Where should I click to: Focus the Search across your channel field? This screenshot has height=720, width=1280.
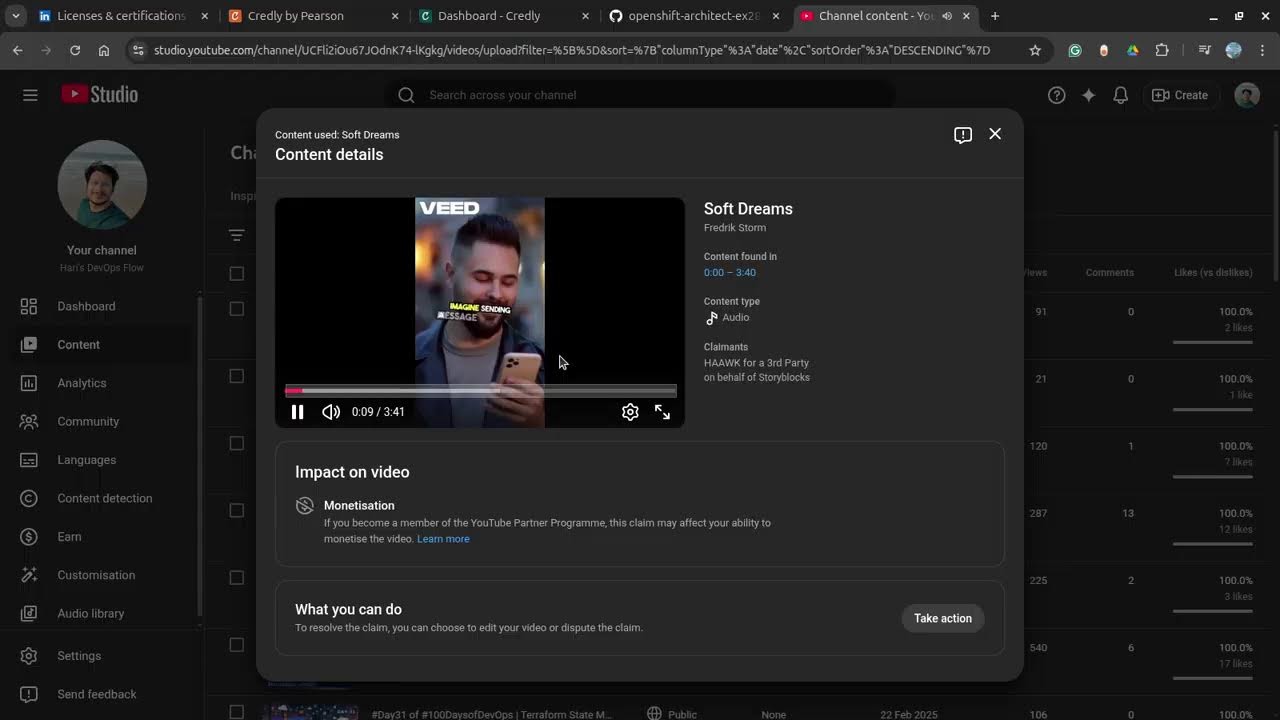[x=640, y=95]
